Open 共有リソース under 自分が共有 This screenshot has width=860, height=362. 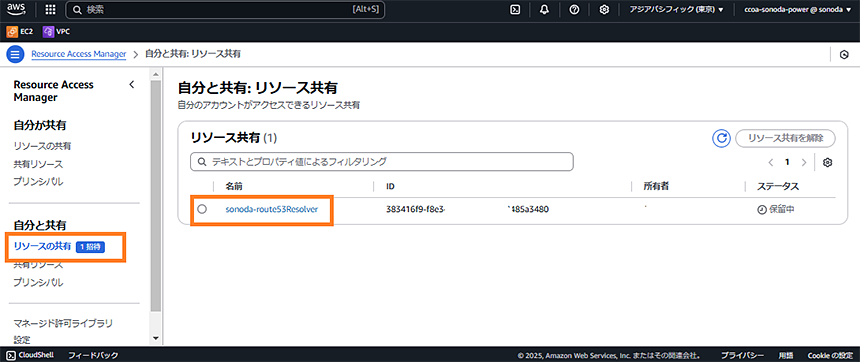click(x=38, y=164)
